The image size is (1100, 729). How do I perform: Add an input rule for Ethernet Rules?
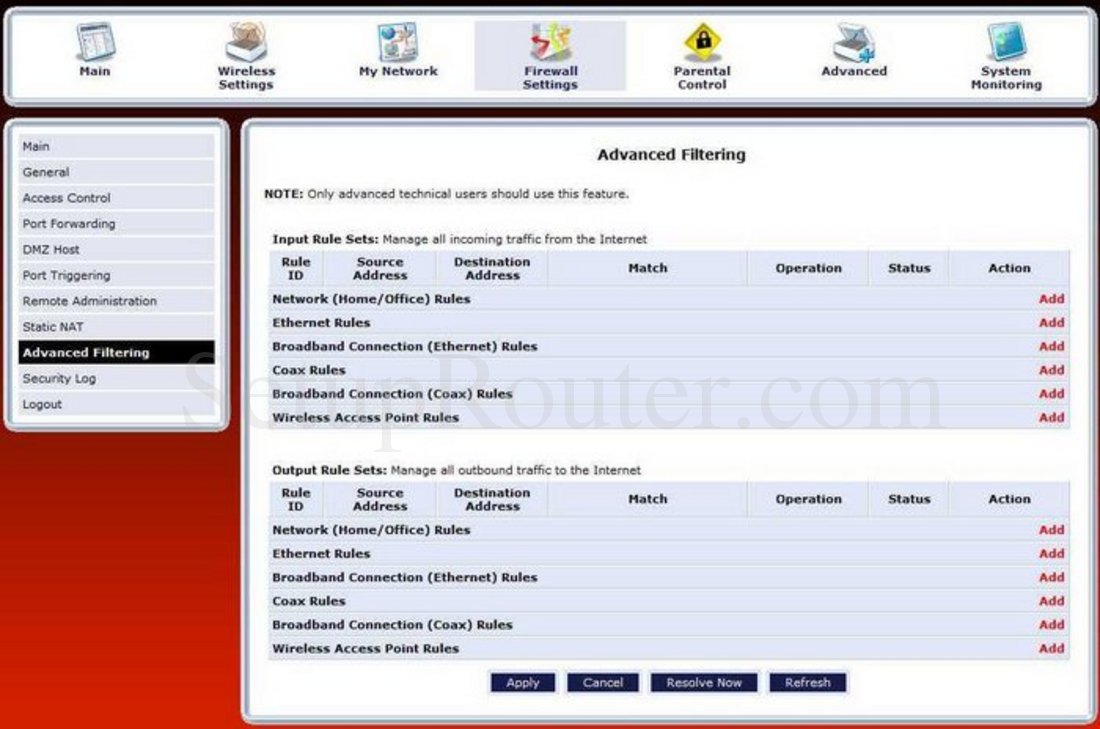click(x=1050, y=322)
